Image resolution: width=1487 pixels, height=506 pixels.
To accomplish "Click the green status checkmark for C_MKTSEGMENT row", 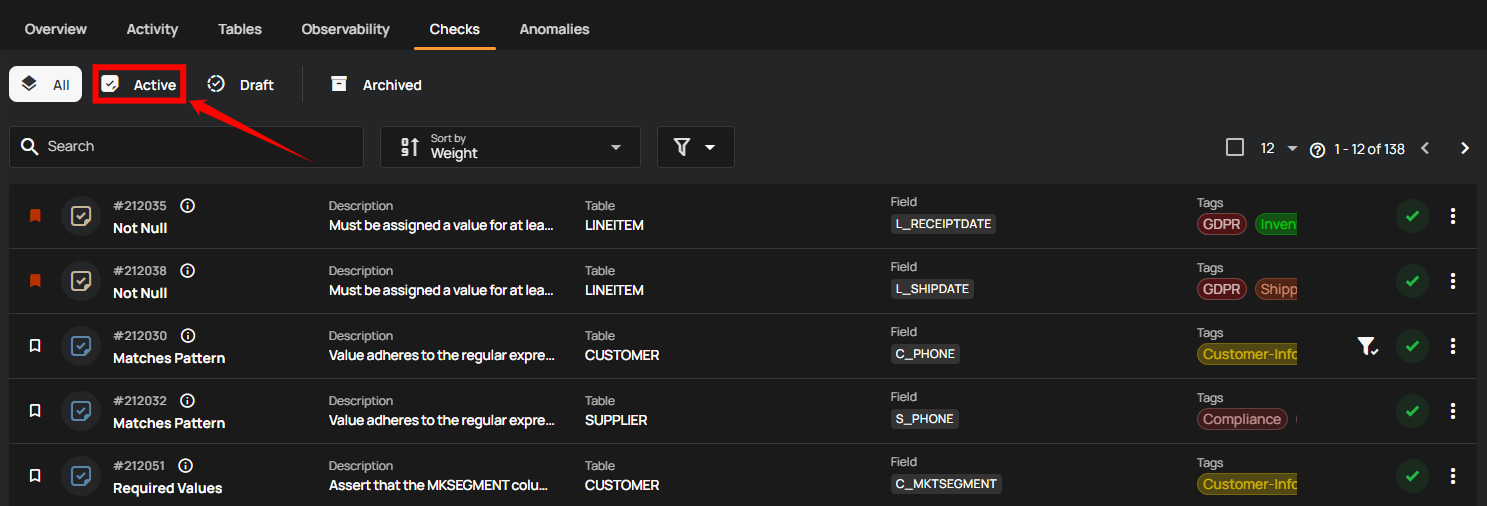I will click(1412, 476).
